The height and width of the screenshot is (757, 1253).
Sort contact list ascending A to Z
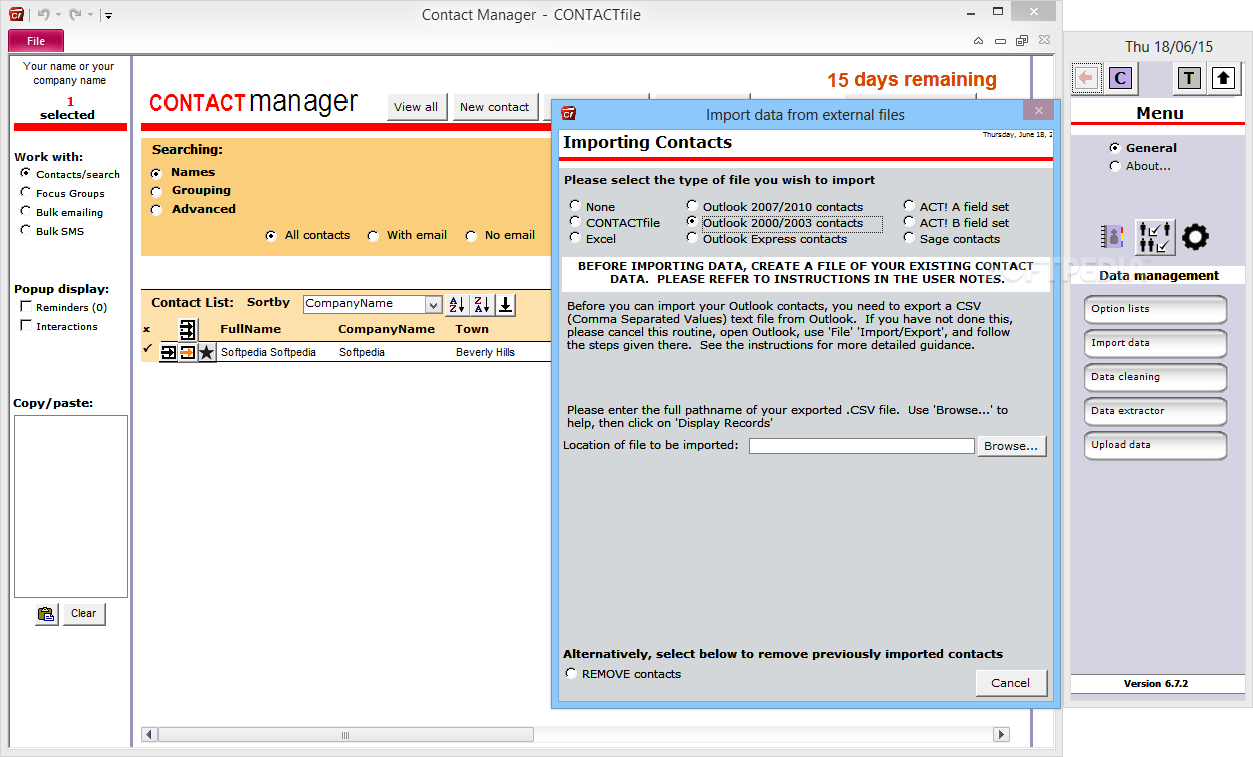[457, 304]
